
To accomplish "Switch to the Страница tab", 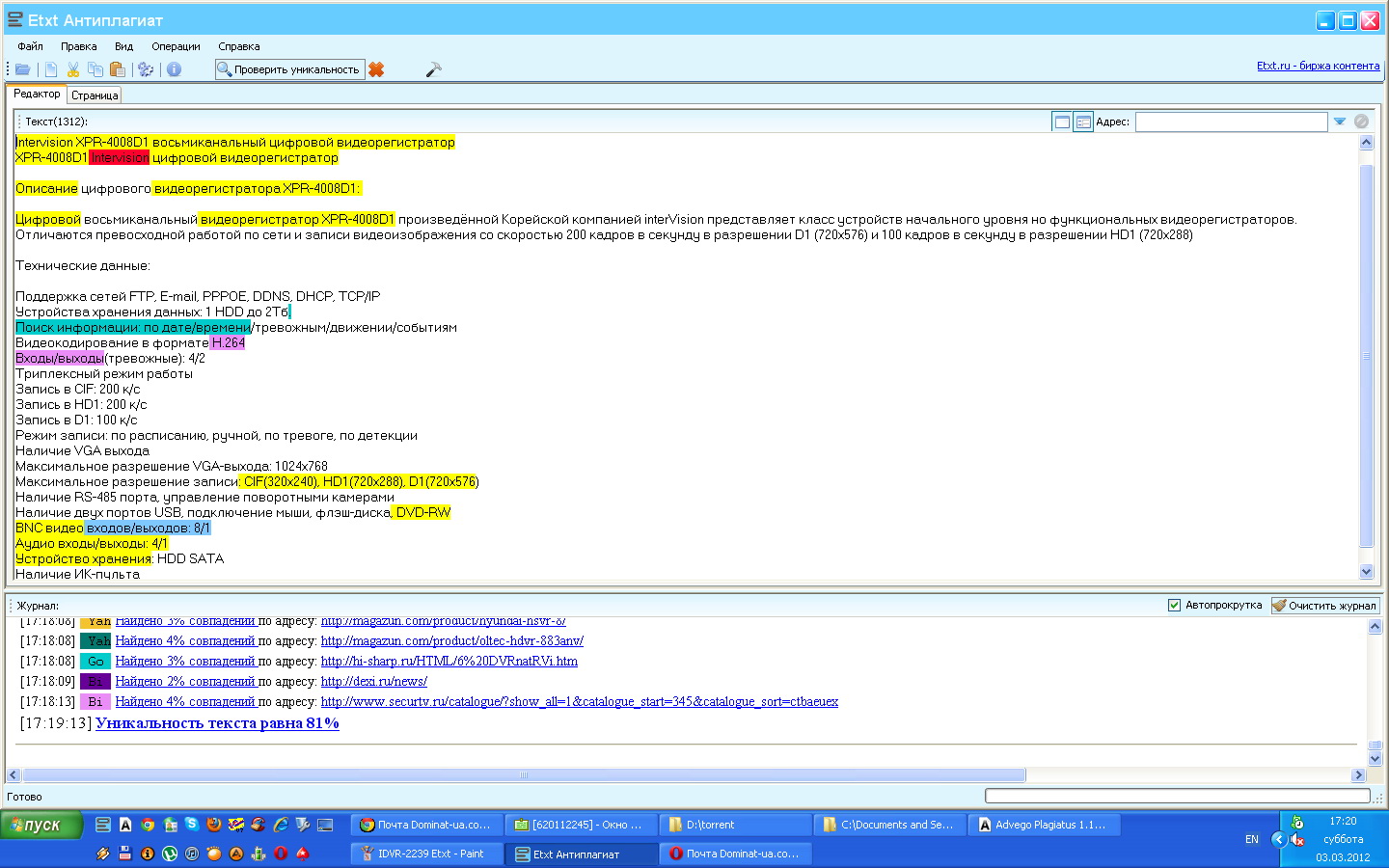I will (95, 95).
